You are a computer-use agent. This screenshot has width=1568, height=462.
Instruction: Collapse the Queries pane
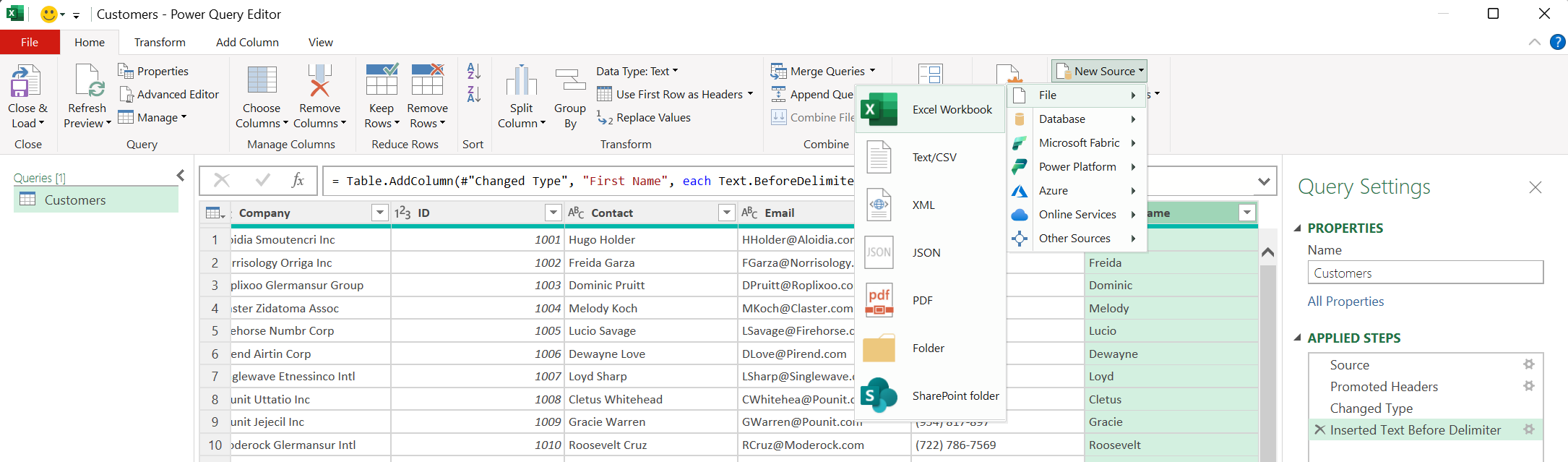pos(181,176)
